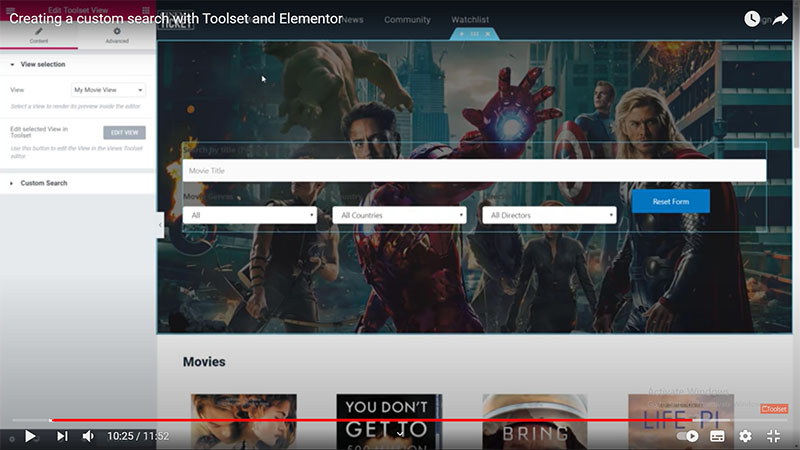The height and width of the screenshot is (450, 800).
Task: Open the All Countries dropdown
Action: pos(399,215)
